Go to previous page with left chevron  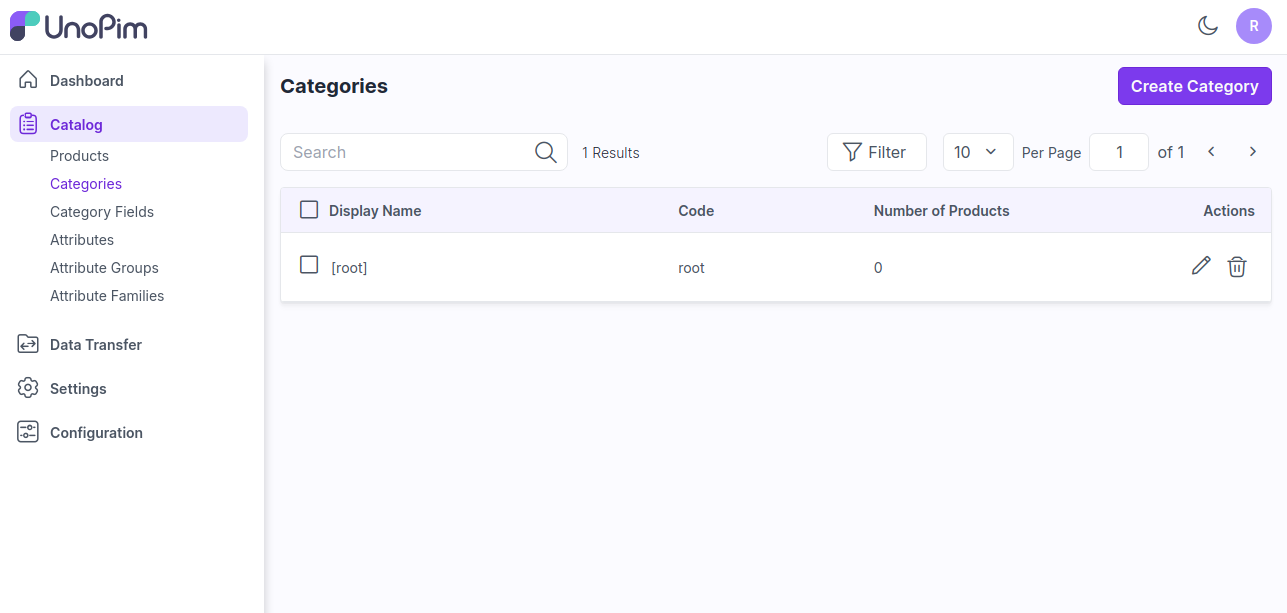1211,151
